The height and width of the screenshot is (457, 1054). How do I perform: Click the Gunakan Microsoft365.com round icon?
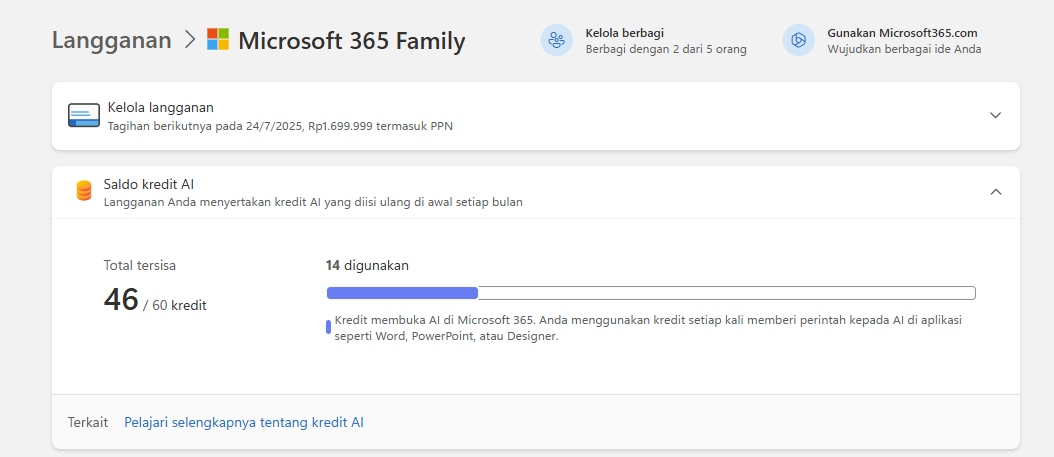click(x=798, y=40)
